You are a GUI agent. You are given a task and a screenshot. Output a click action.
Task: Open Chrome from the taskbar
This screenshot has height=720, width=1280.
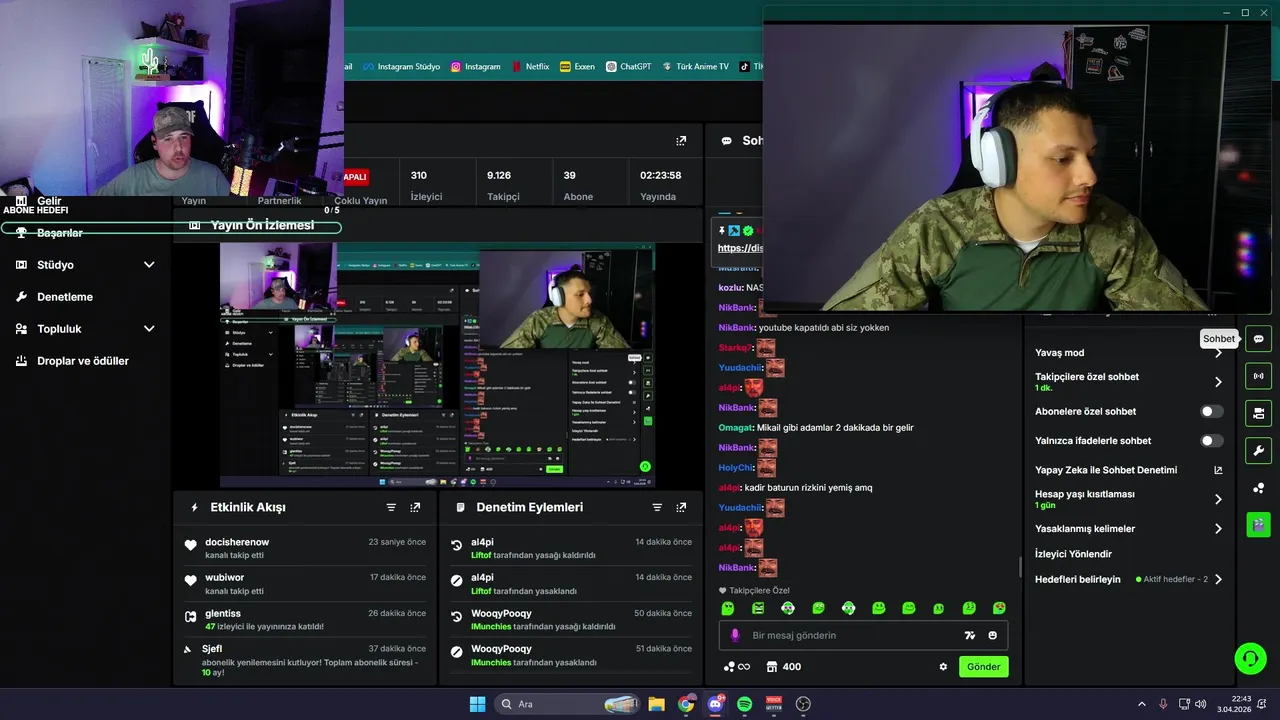686,704
